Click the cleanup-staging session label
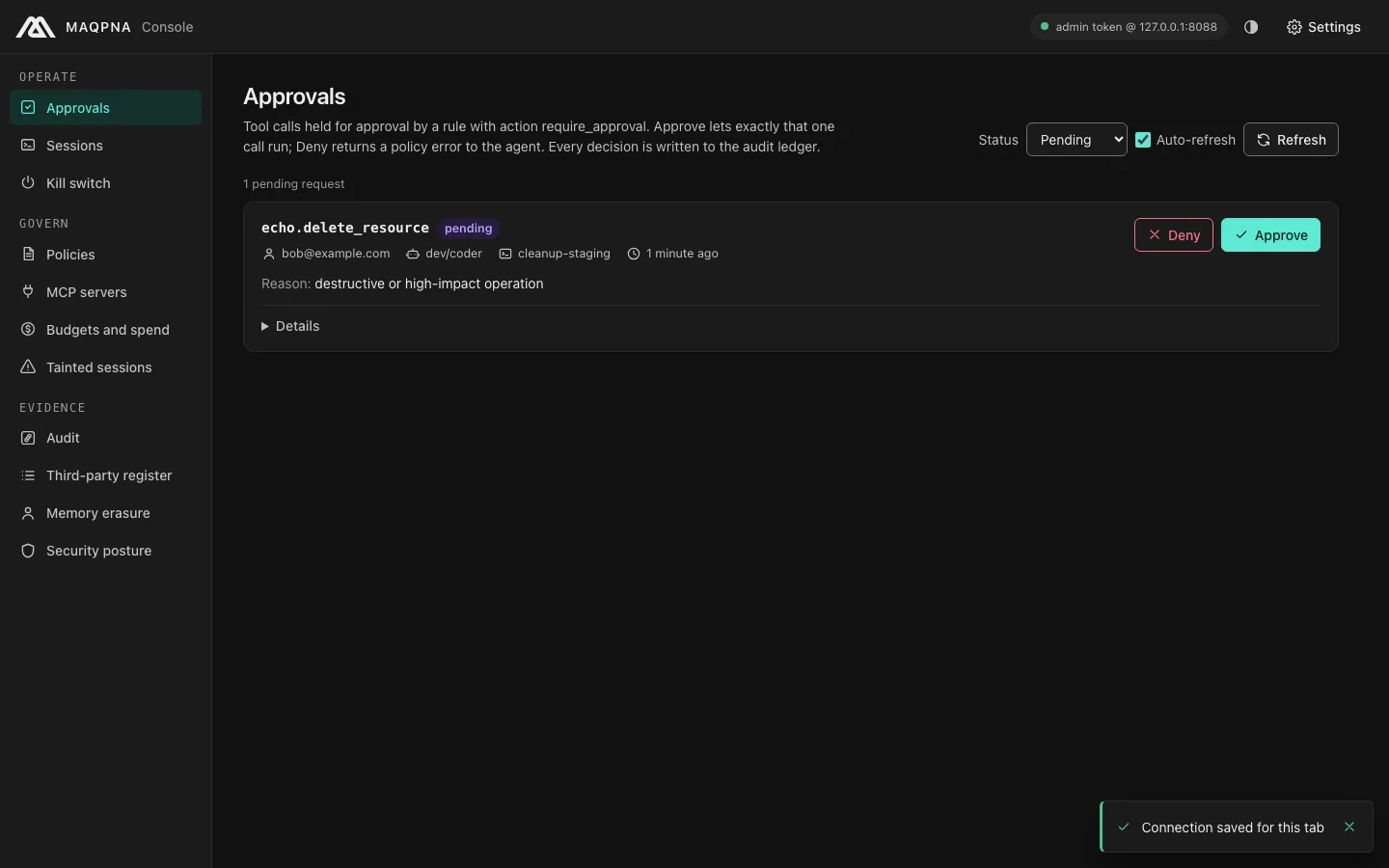The height and width of the screenshot is (868, 1389). coord(564,254)
